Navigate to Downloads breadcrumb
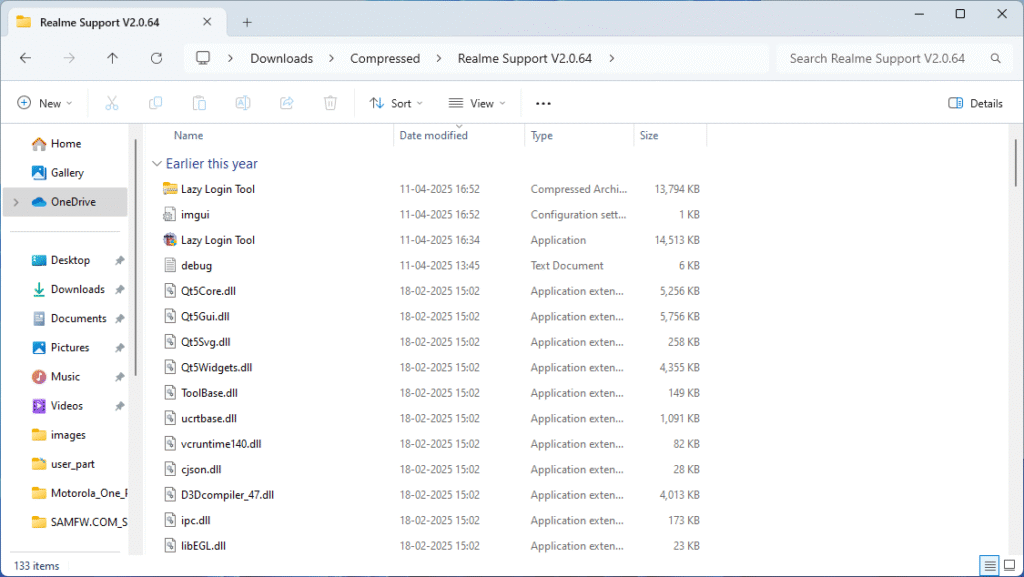The image size is (1024, 577). pos(281,58)
